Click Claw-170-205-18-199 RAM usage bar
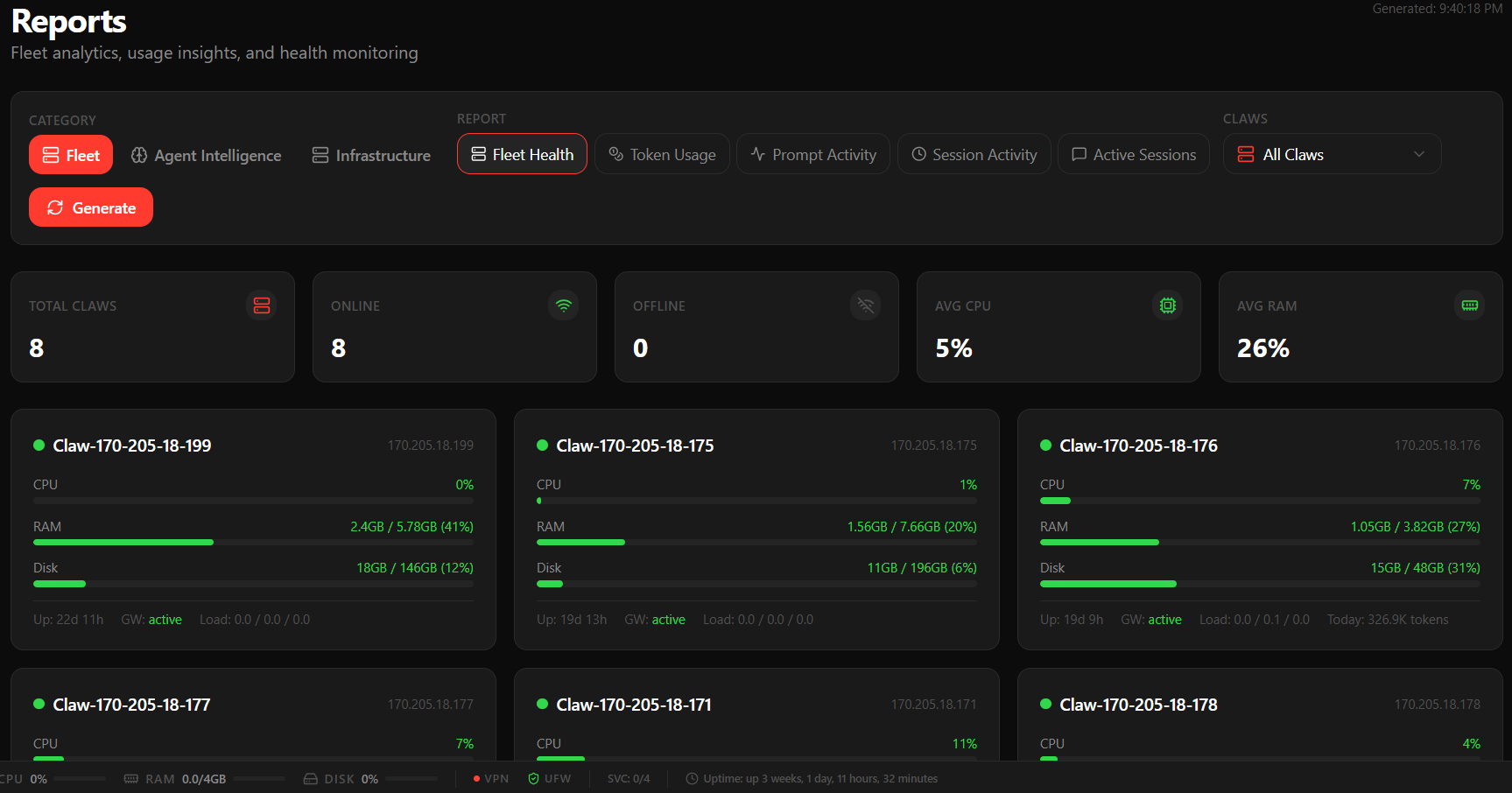Image resolution: width=1512 pixels, height=793 pixels. coord(253,543)
